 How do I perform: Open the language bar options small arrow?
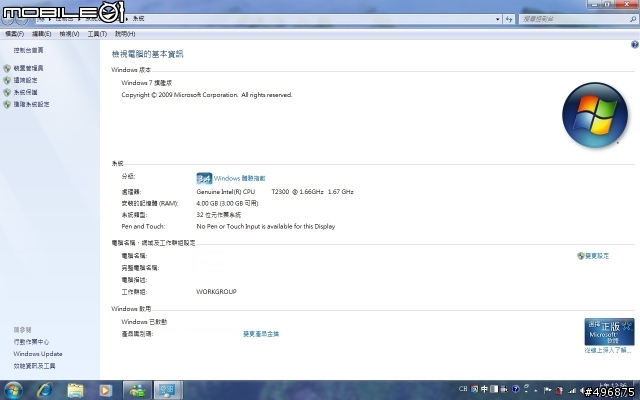[526, 391]
